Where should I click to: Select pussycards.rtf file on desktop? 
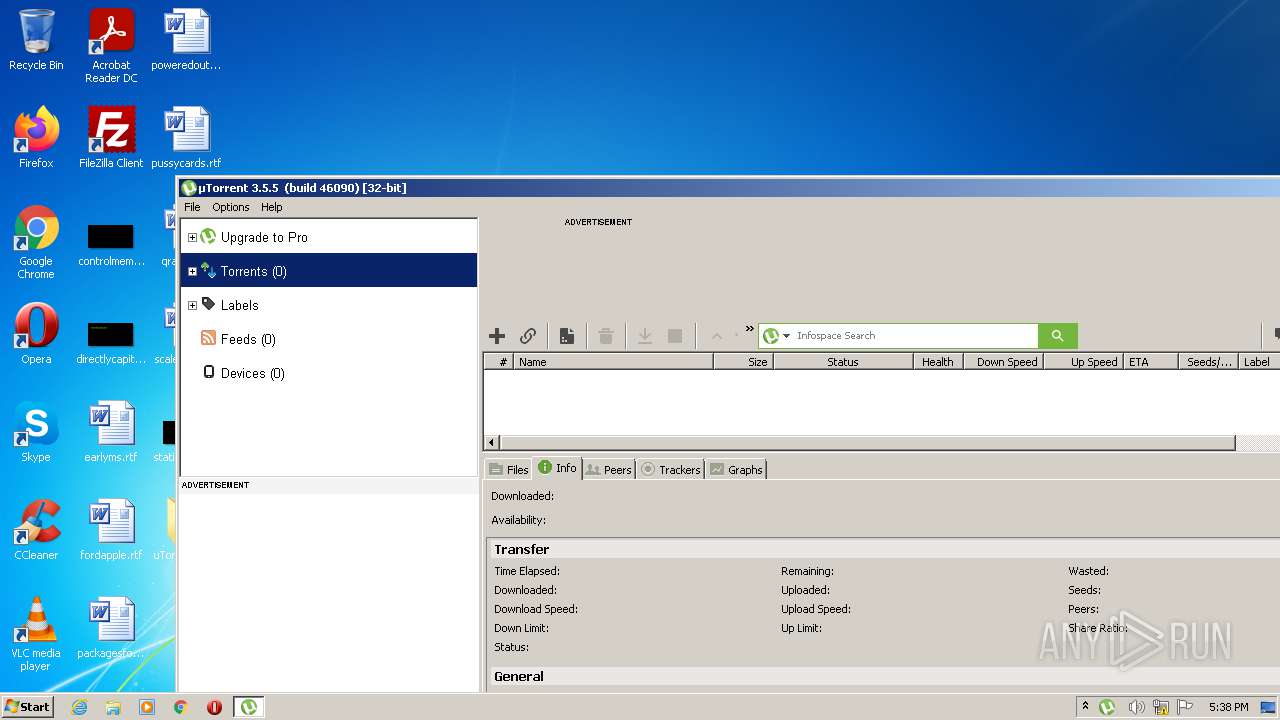(186, 138)
